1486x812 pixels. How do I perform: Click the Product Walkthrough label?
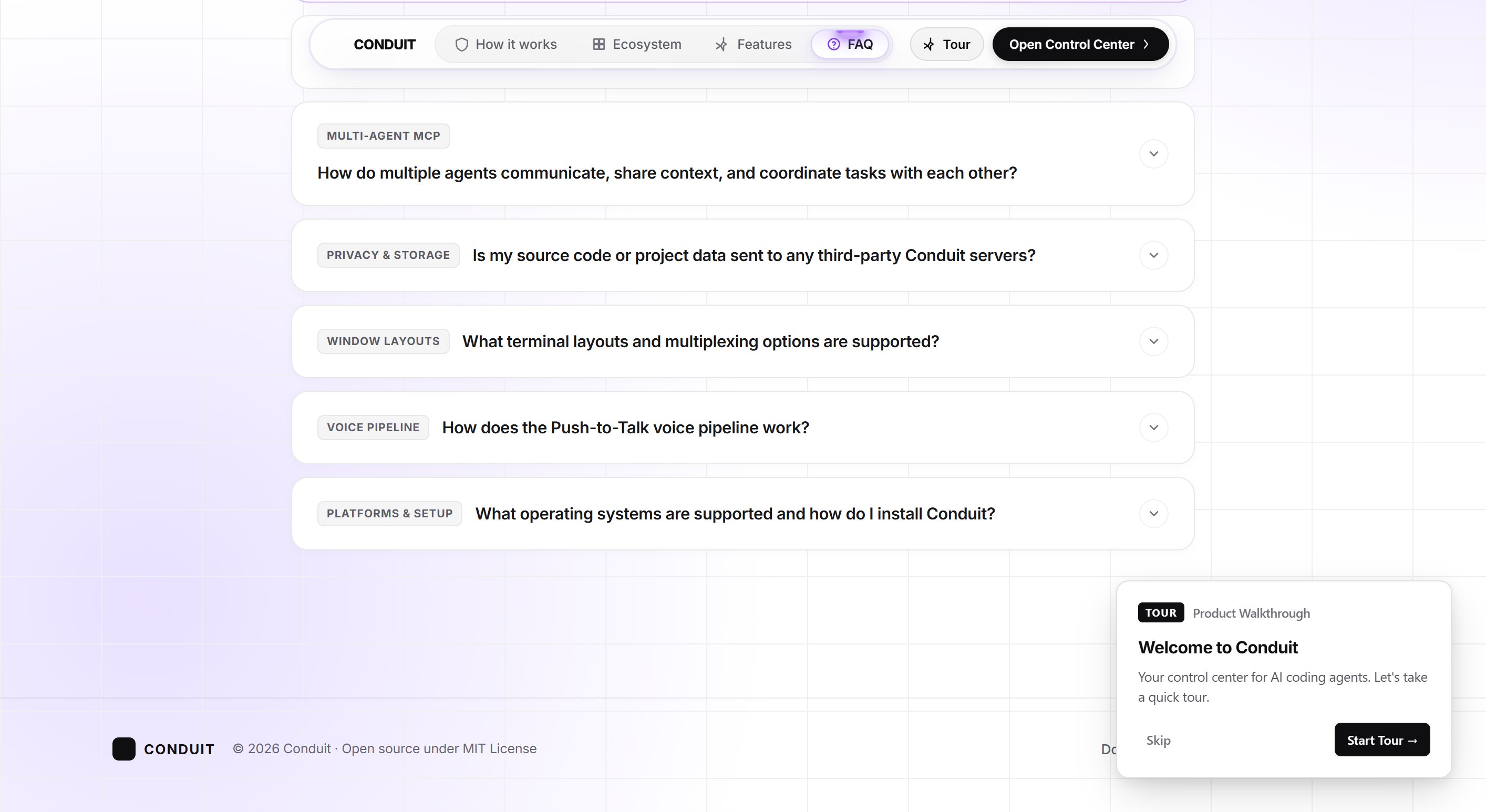click(x=1251, y=613)
